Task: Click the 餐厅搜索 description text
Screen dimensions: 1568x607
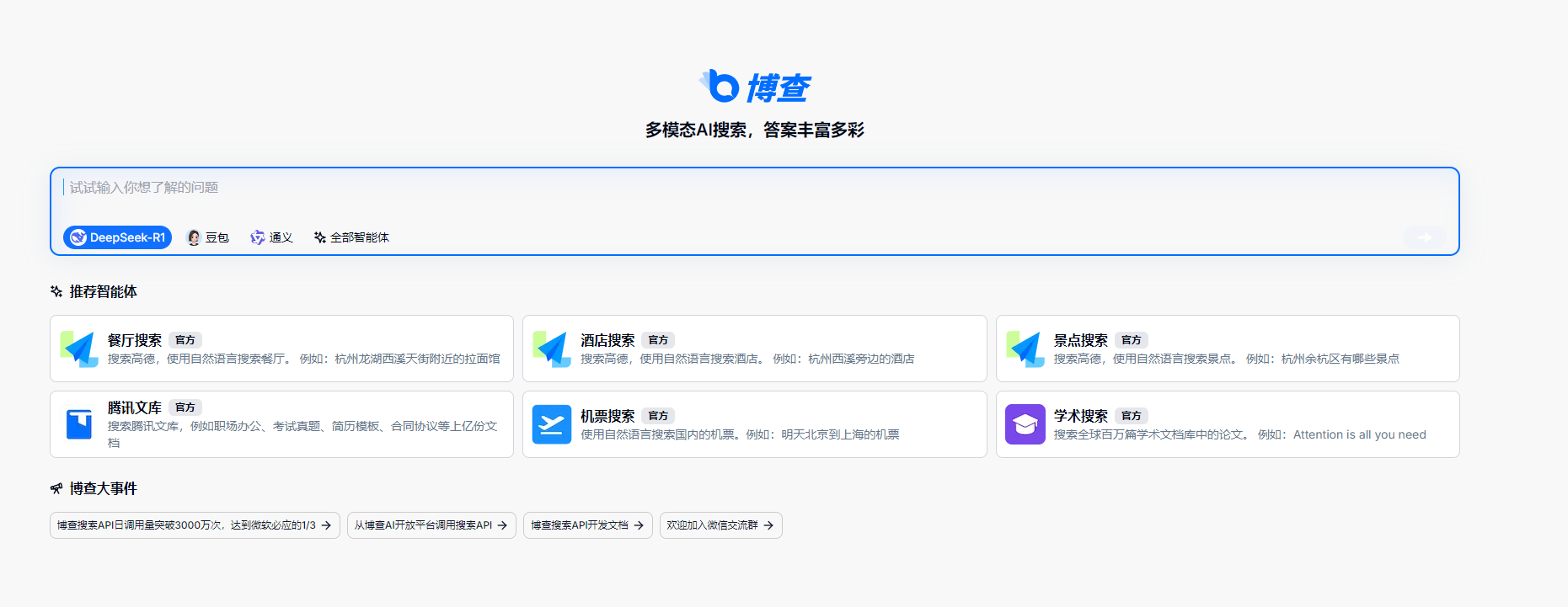Action: [x=304, y=359]
